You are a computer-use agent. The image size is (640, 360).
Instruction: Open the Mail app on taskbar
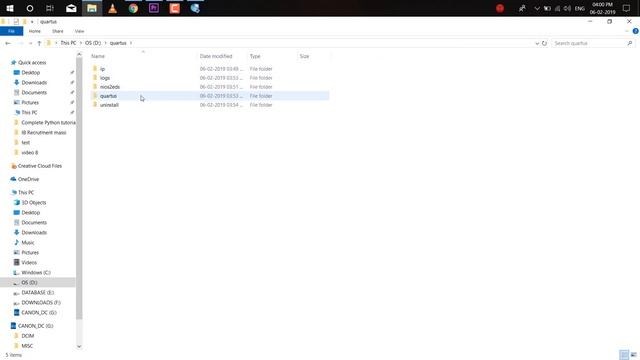71,8
